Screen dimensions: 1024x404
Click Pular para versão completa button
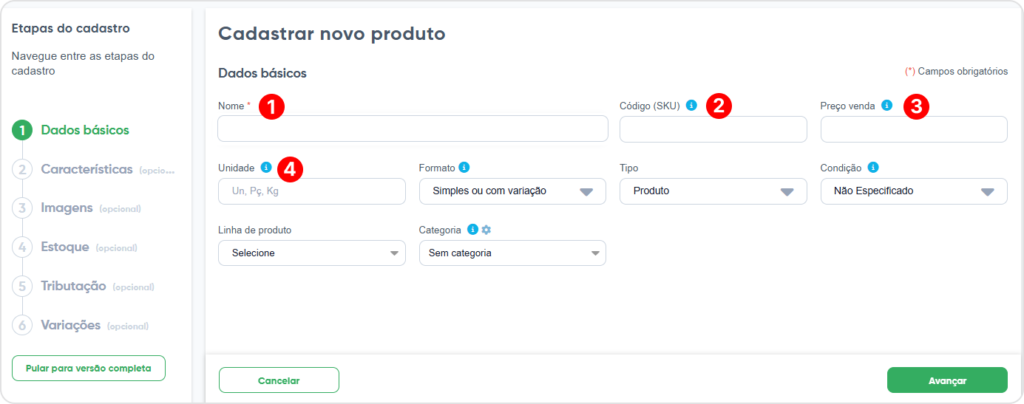88,368
